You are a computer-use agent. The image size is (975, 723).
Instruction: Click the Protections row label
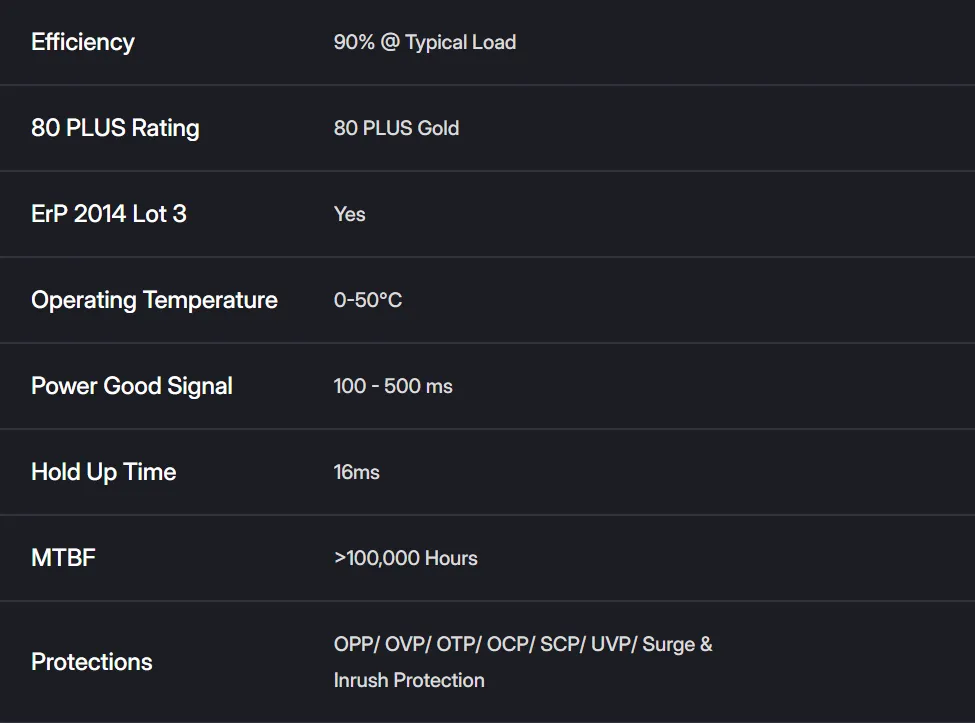coord(92,662)
